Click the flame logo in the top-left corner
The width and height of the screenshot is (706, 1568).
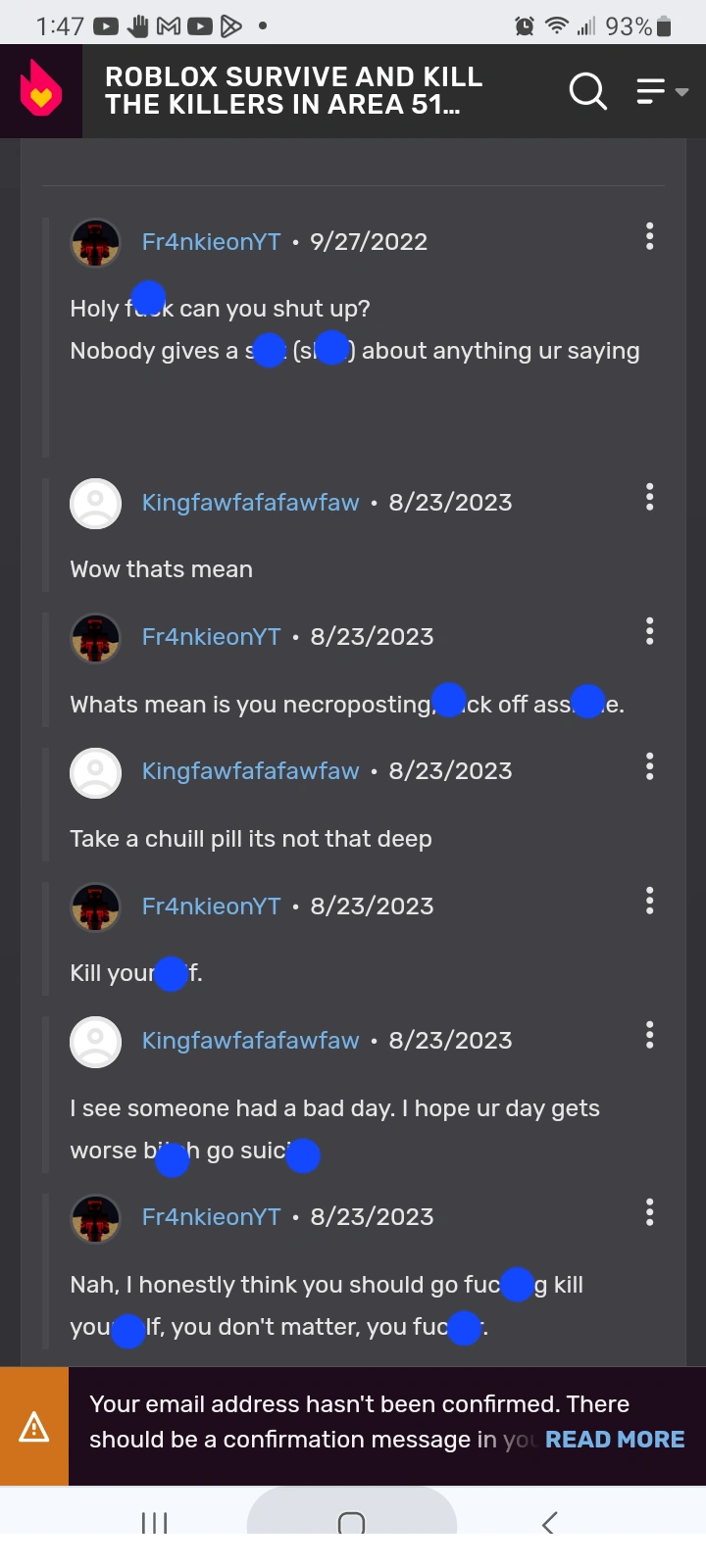39,90
